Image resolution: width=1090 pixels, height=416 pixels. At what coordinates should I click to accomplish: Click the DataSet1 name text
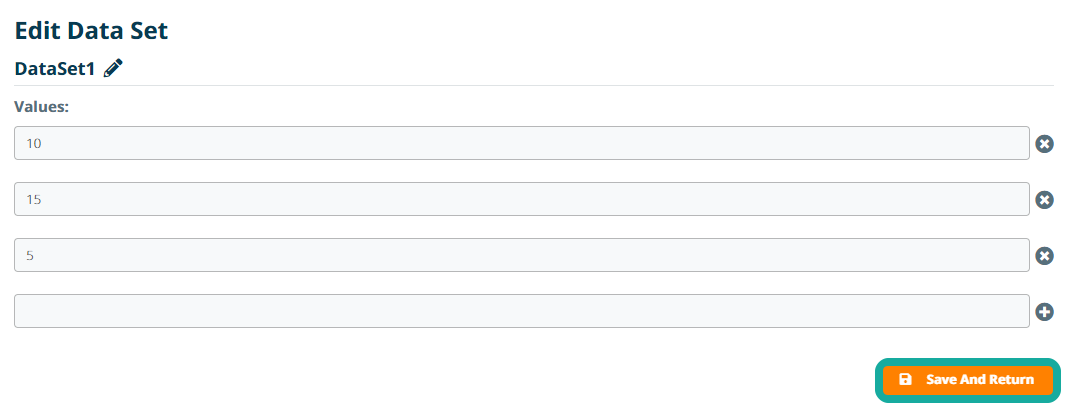pyautogui.click(x=54, y=69)
